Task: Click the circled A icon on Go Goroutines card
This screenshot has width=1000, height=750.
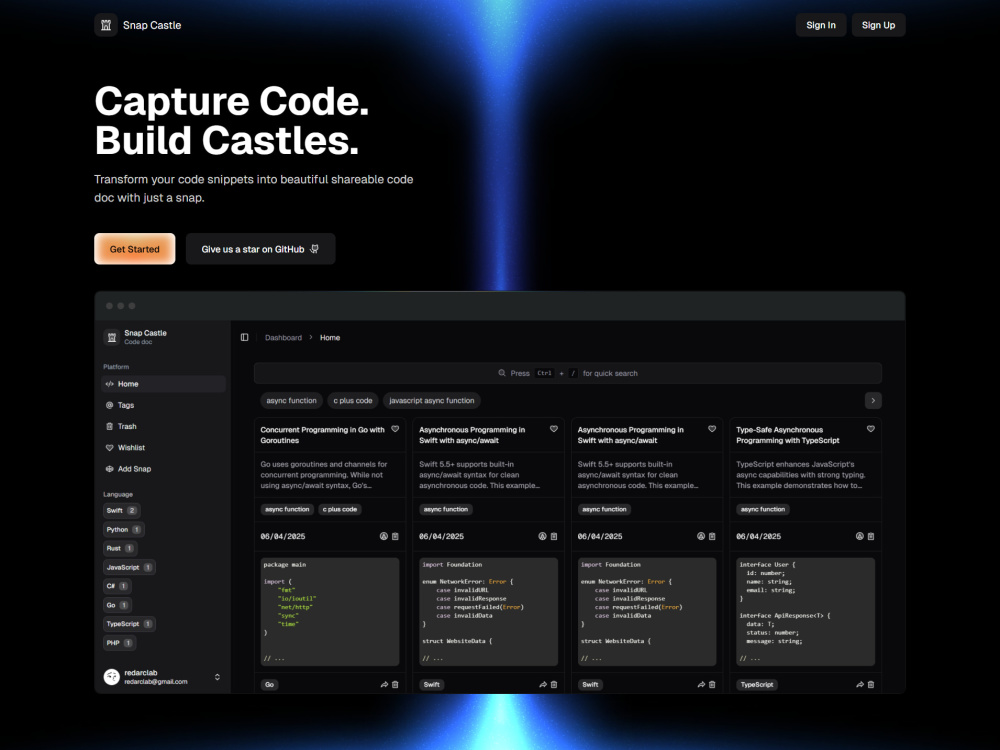Action: pyautogui.click(x=384, y=536)
